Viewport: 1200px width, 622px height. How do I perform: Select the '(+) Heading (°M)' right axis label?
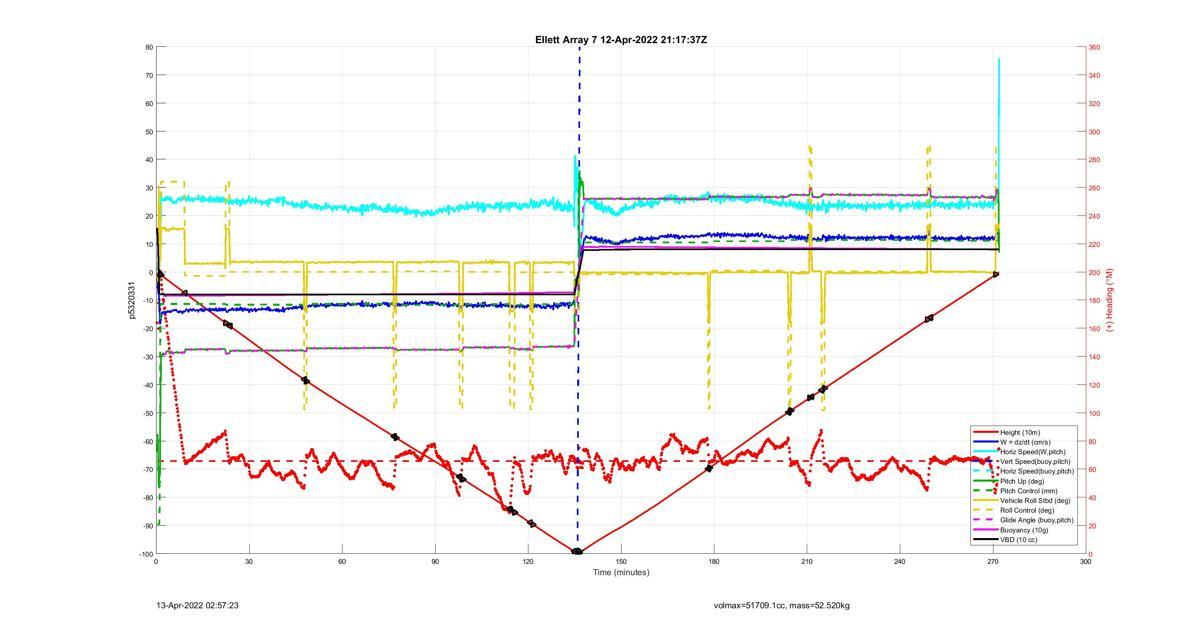click(1109, 300)
